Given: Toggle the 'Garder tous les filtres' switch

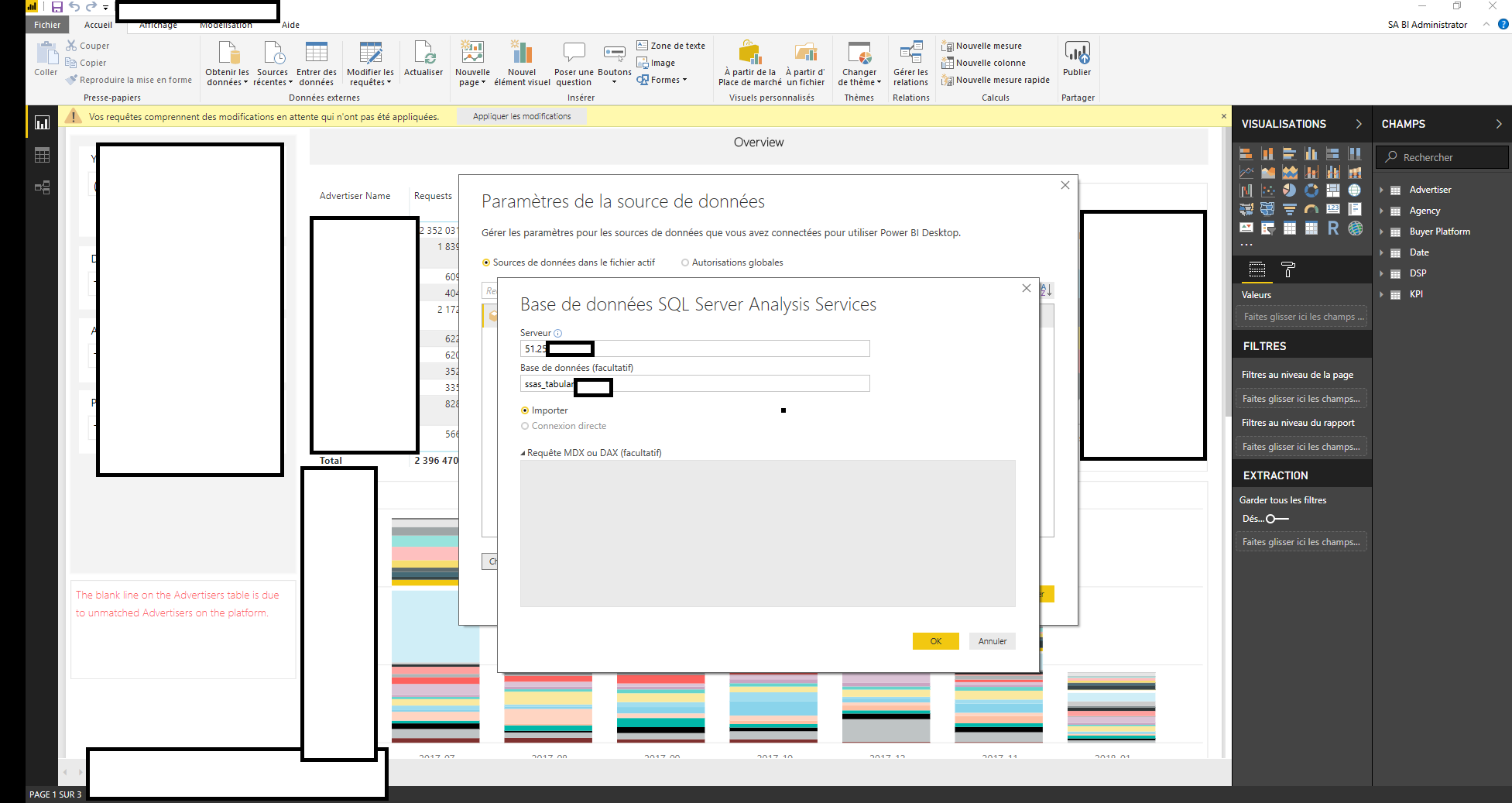Looking at the screenshot, I should (1277, 519).
